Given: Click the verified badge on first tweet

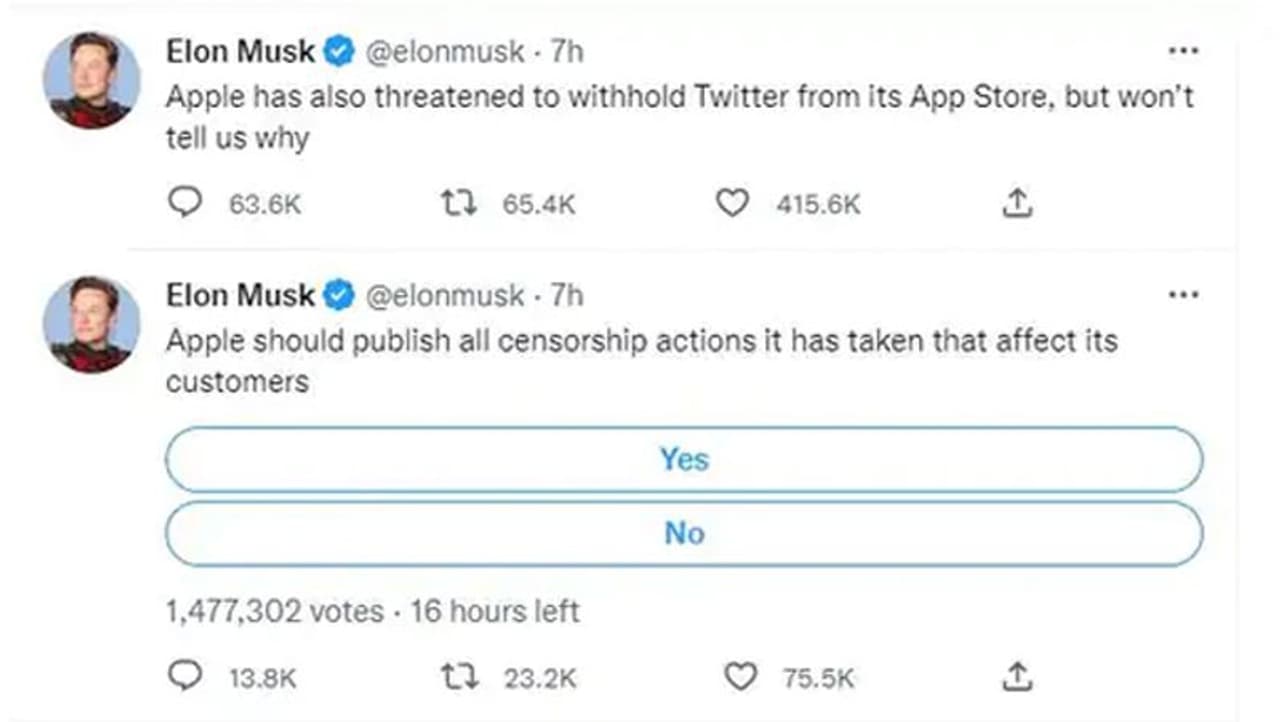Looking at the screenshot, I should tap(340, 51).
